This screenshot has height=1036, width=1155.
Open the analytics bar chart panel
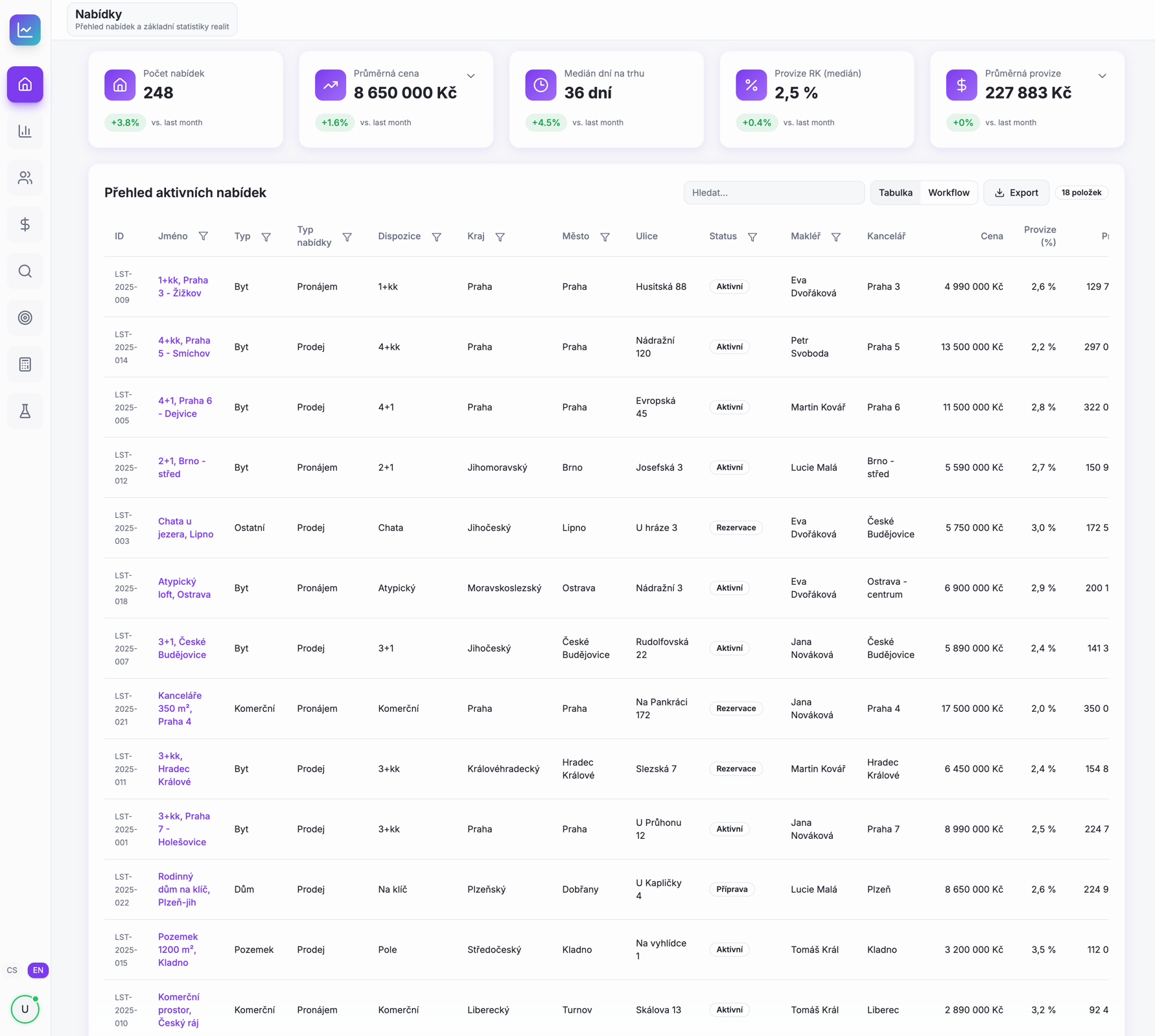[x=25, y=131]
